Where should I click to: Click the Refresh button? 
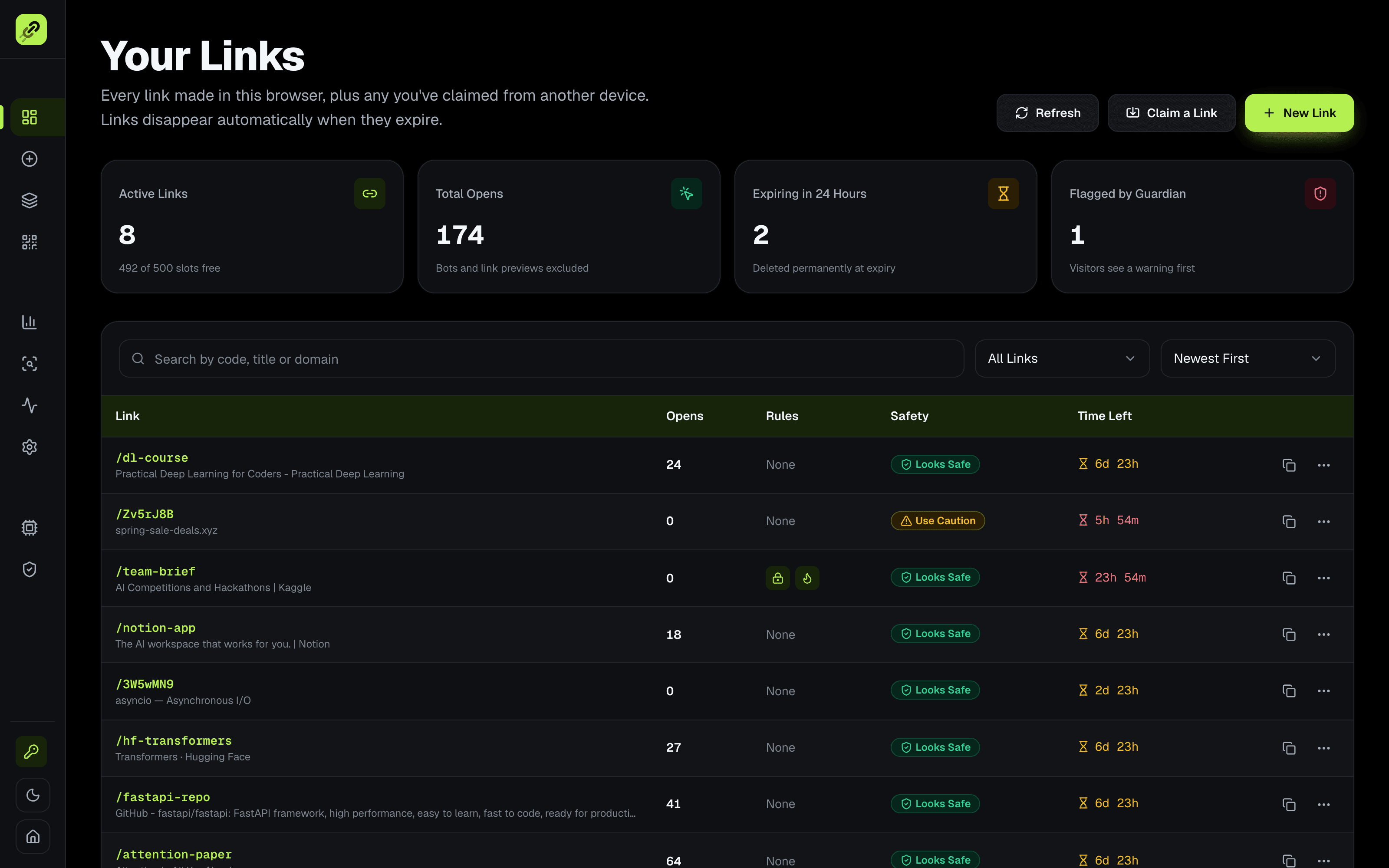pyautogui.click(x=1047, y=113)
